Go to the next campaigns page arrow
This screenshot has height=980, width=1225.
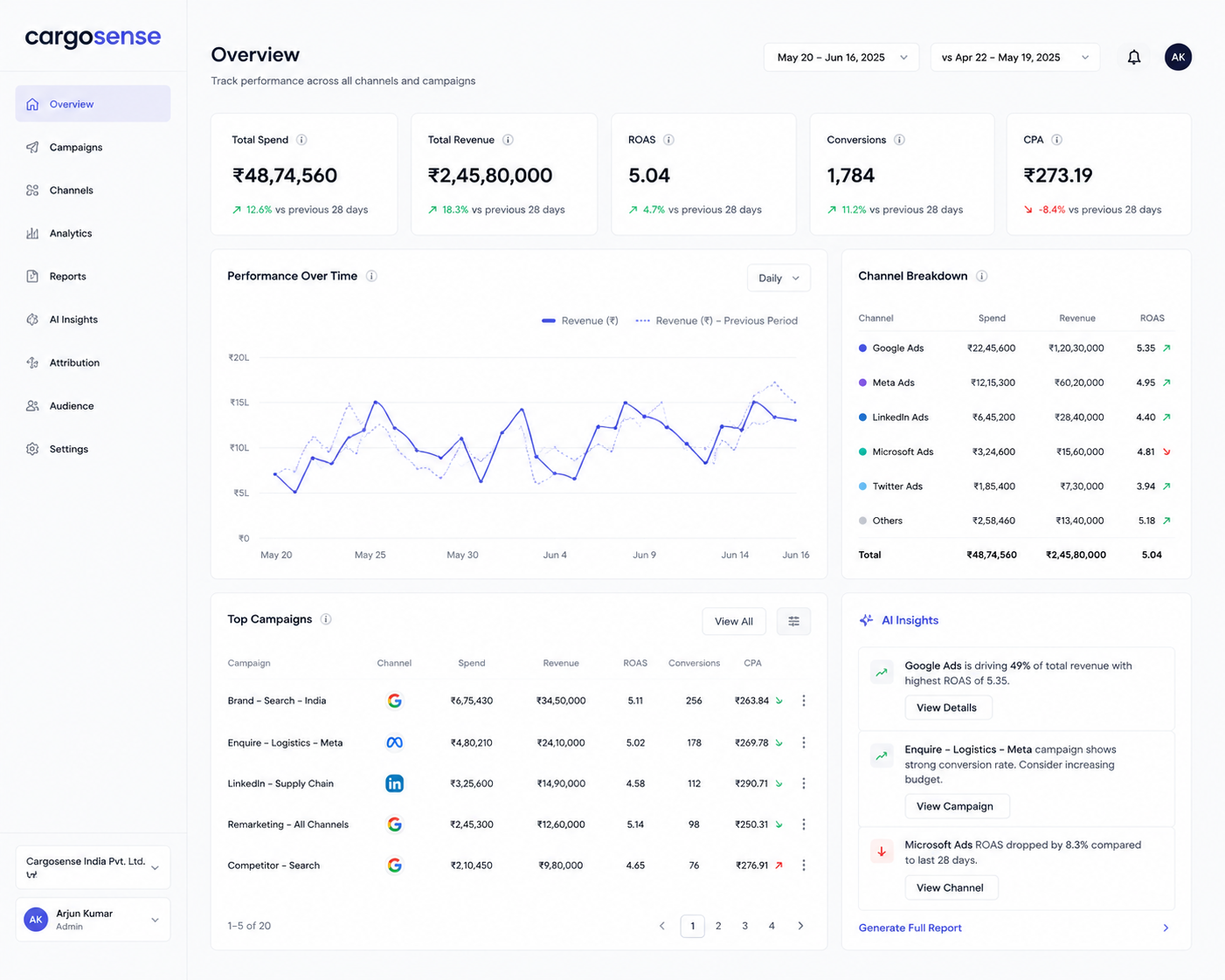coord(800,926)
